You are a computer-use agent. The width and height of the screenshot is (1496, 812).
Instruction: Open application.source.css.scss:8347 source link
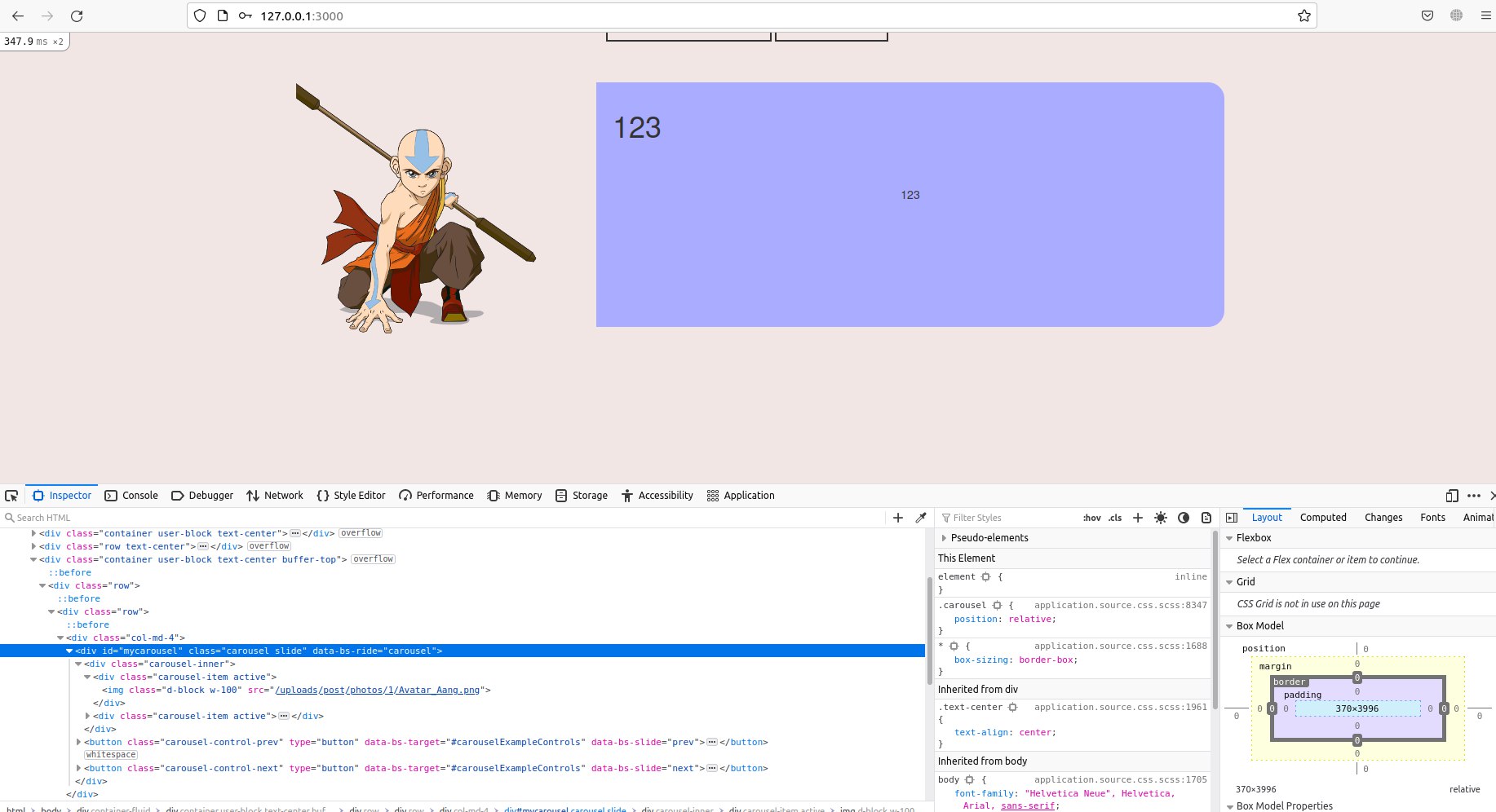(1120, 605)
